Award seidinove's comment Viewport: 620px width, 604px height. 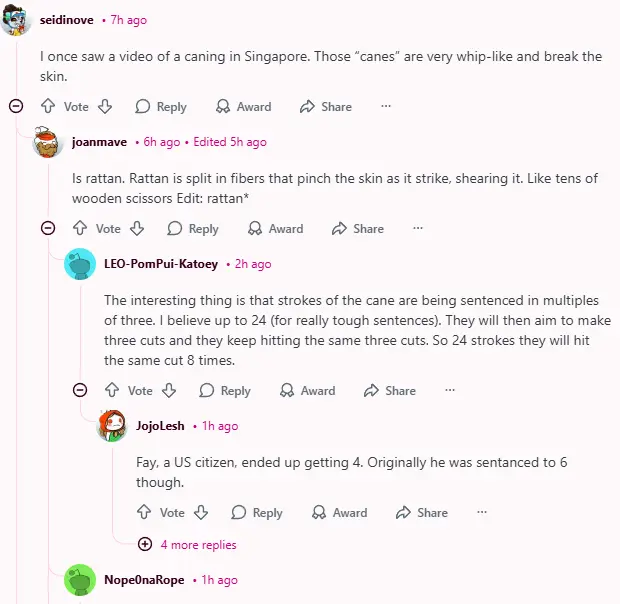[x=243, y=107]
